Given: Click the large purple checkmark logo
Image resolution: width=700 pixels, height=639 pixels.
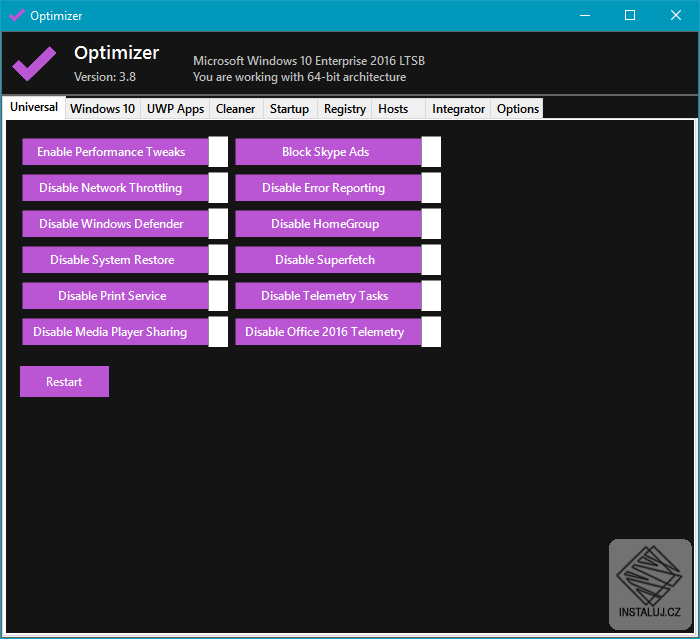Looking at the screenshot, I should pos(34,63).
